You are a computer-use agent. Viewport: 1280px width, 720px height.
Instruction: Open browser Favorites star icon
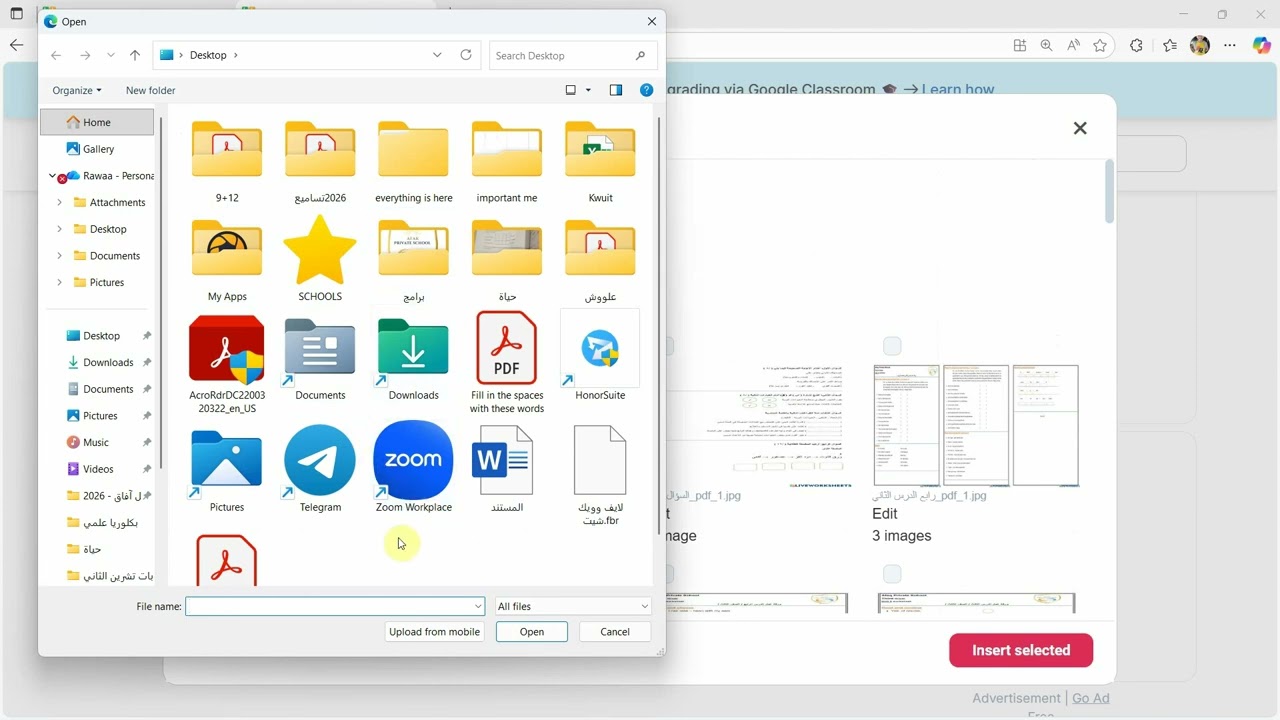1100,45
